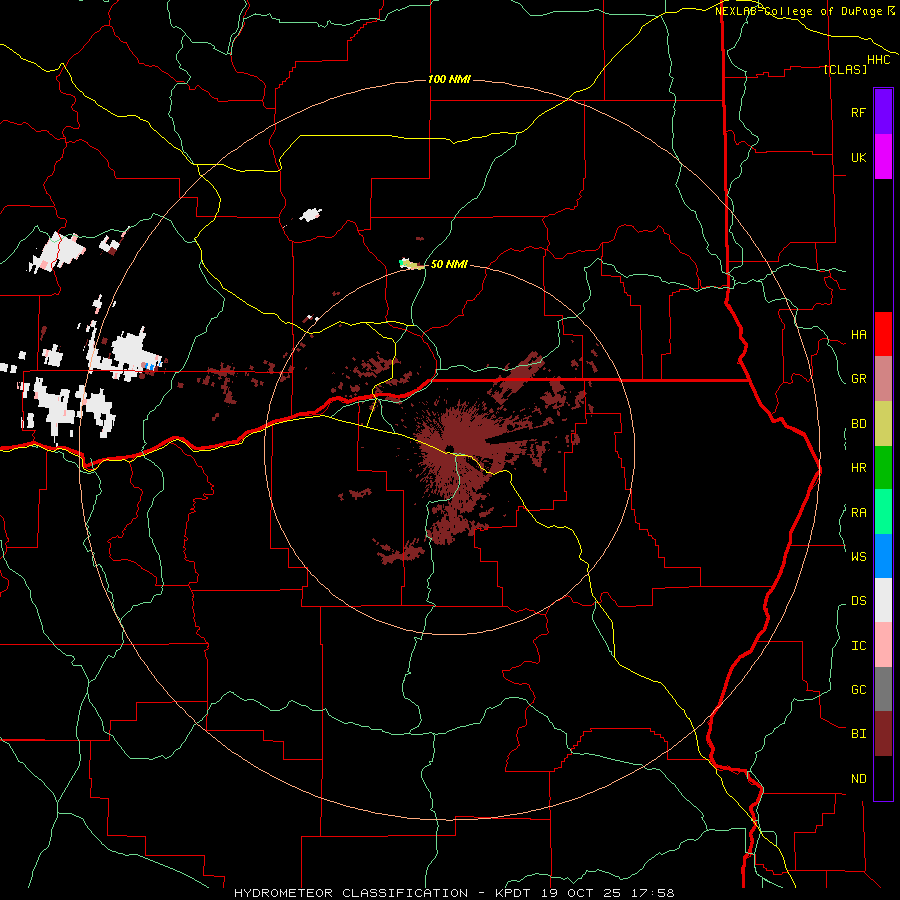
Task: Click the 'HA' legend label
Action: tap(858, 334)
